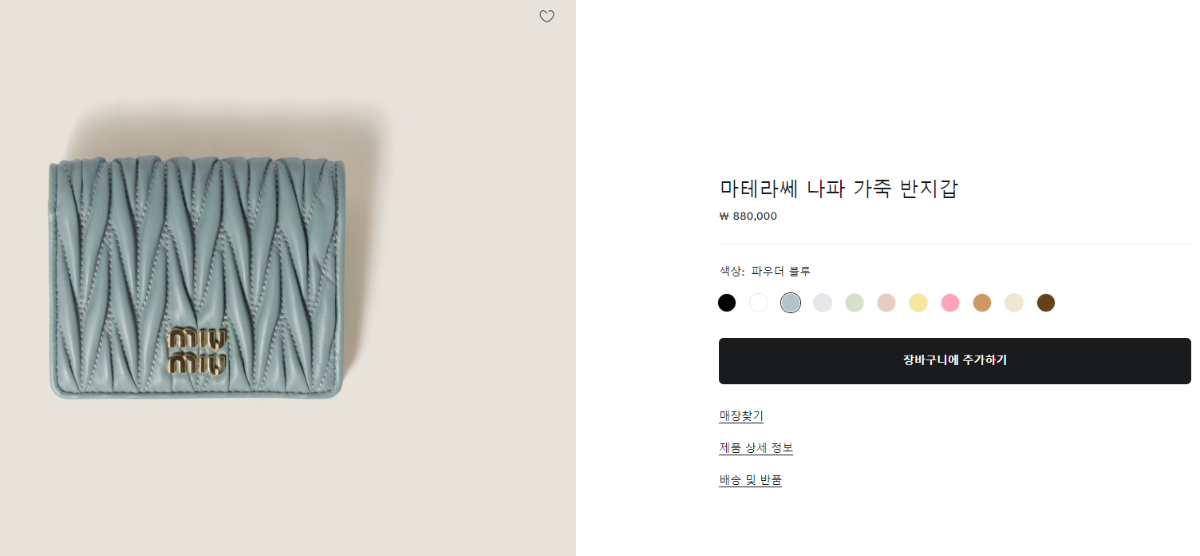Select the yellow color swatch
The height and width of the screenshot is (556, 1200).
[918, 303]
